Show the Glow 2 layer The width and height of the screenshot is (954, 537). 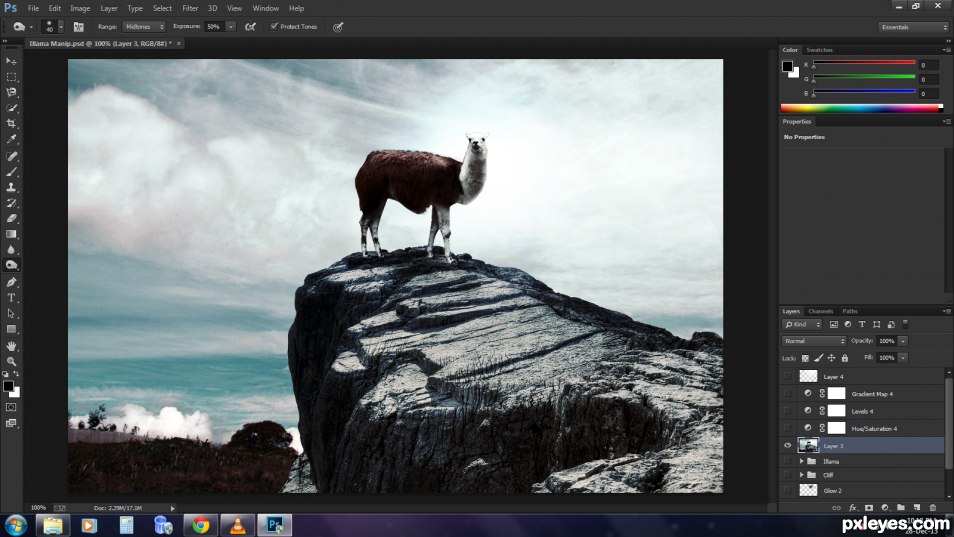tap(787, 490)
